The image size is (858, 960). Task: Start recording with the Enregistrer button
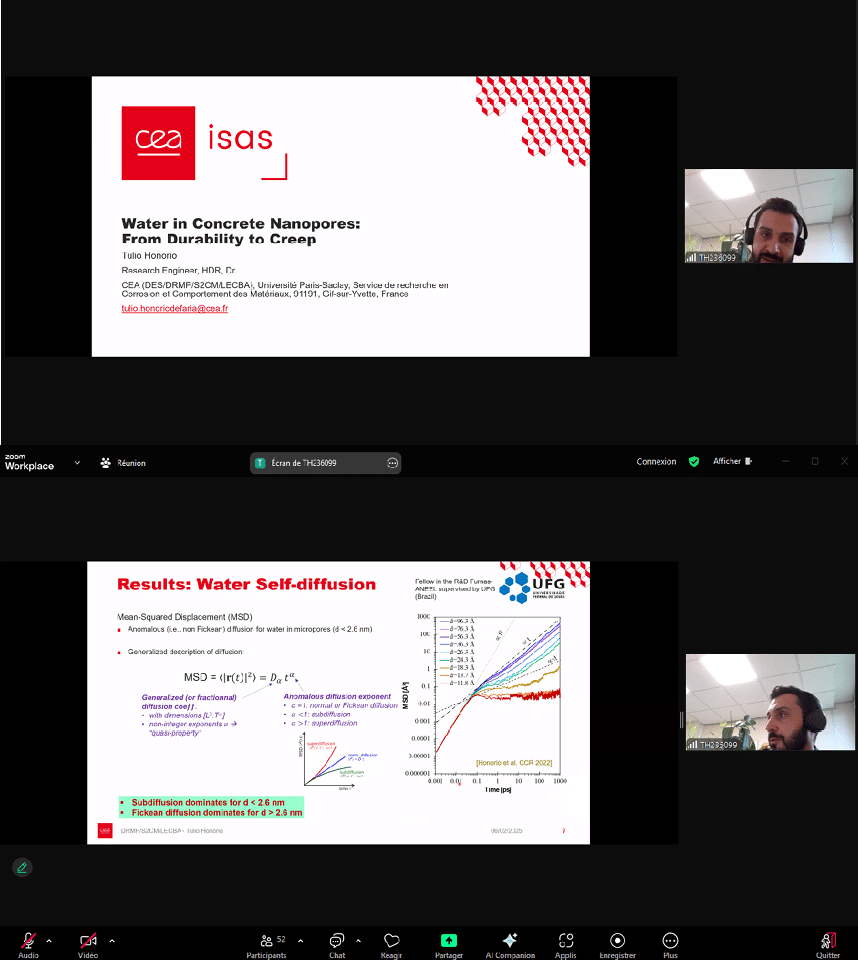click(617, 945)
